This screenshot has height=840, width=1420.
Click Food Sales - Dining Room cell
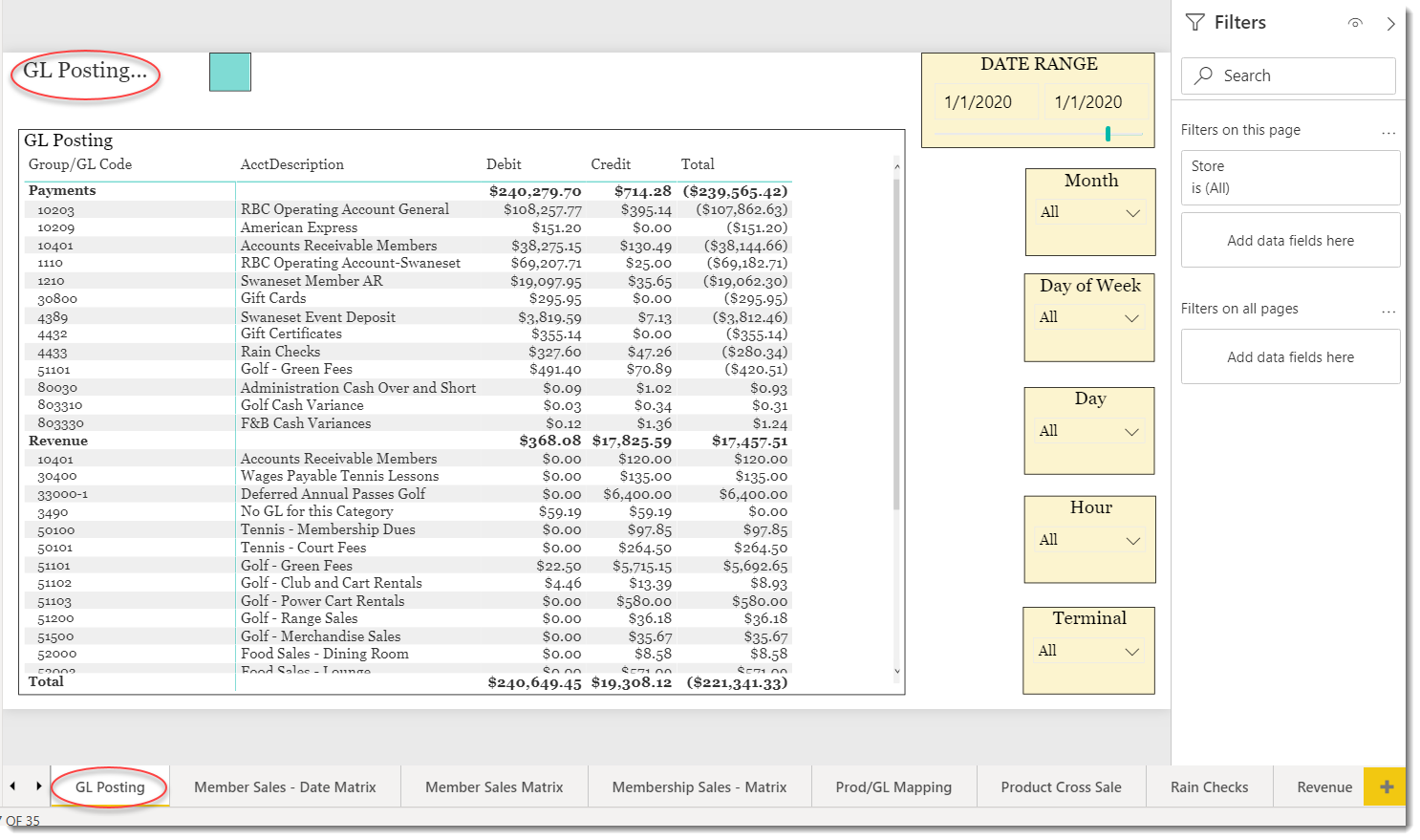tap(325, 654)
